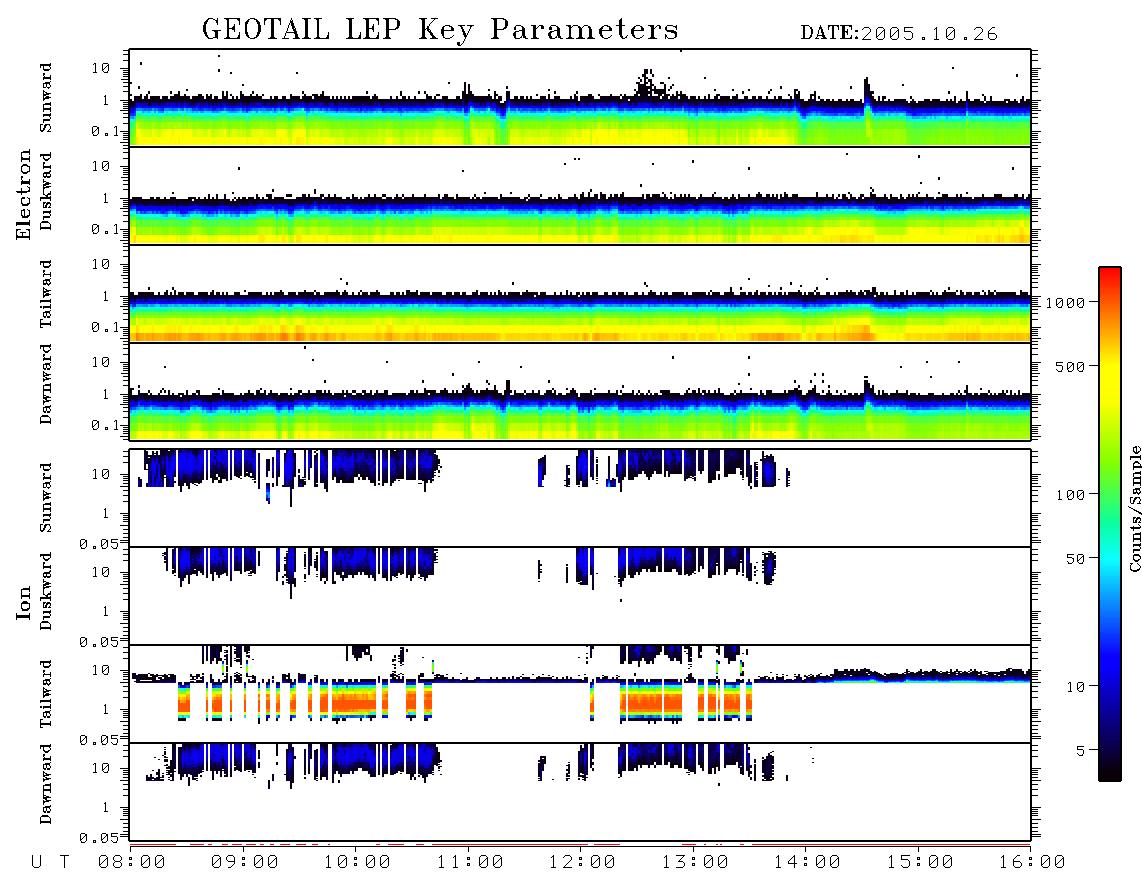1142x880 pixels.
Task: Click the Electron Sunward spectrogram panel
Action: (580, 98)
